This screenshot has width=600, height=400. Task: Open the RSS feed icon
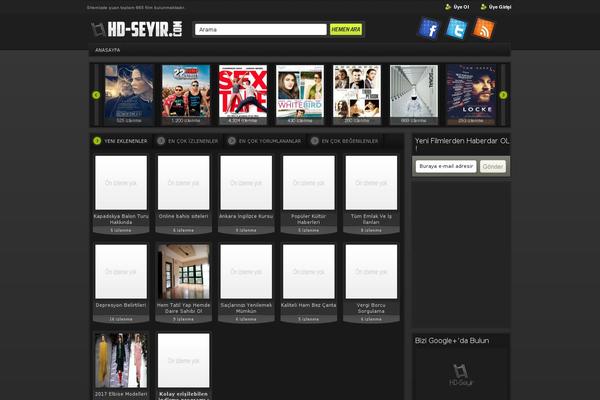coord(483,28)
